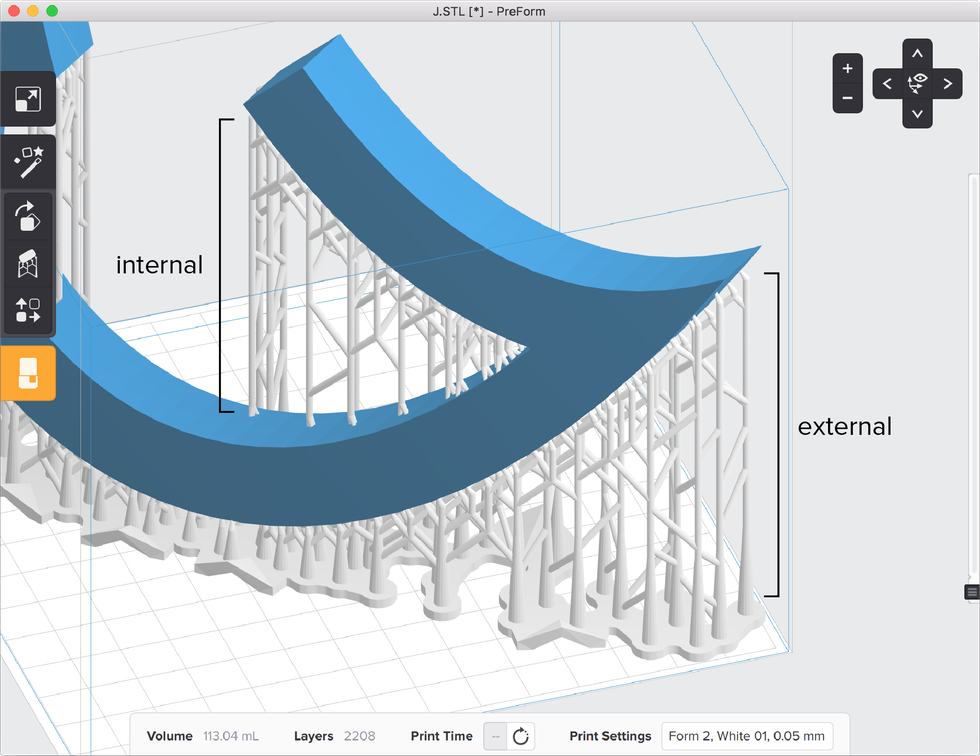Zoom in using the plus button
The image size is (980, 756).
point(847,68)
